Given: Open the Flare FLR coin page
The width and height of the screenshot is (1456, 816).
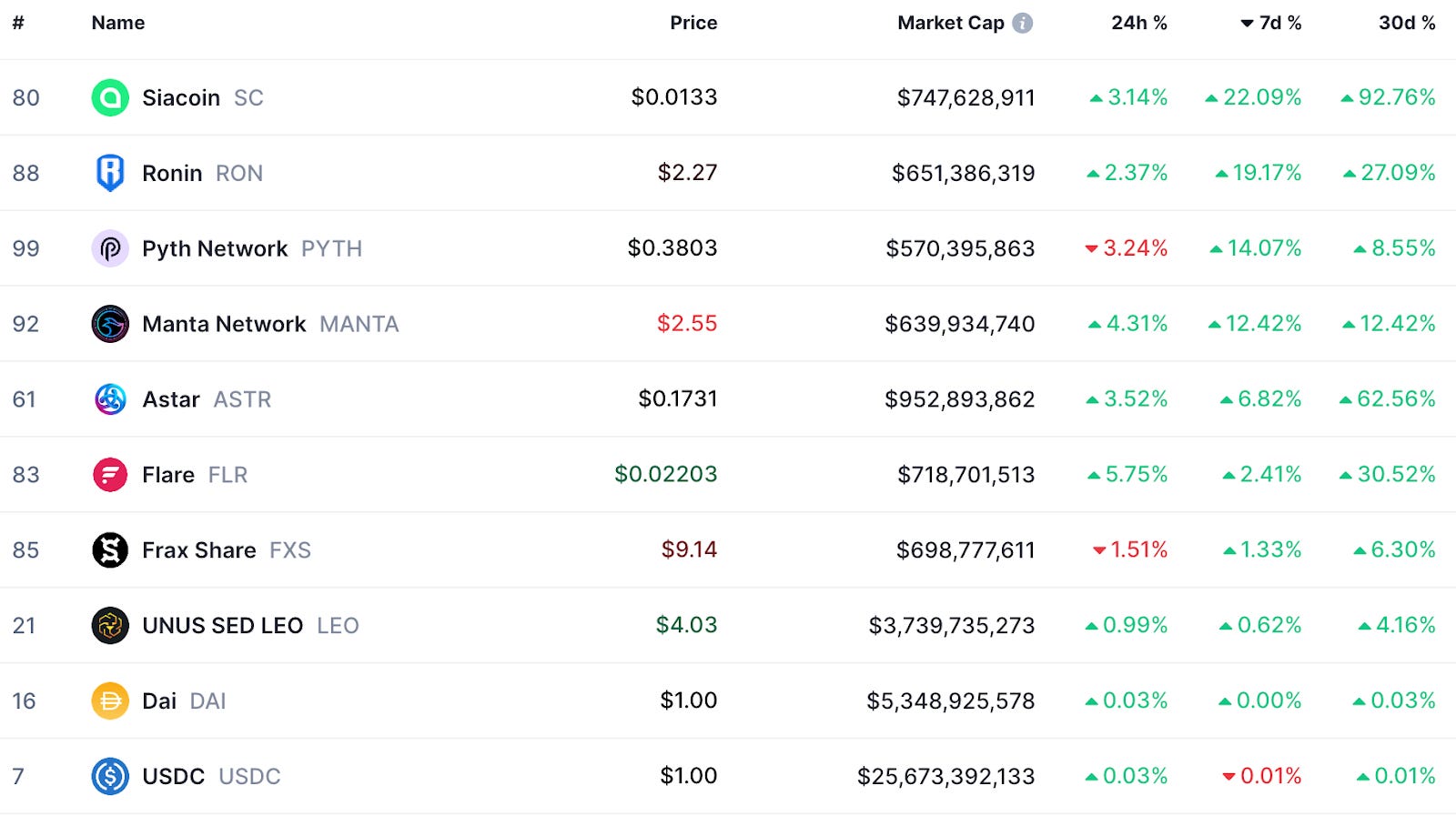Looking at the screenshot, I should pos(195,475).
